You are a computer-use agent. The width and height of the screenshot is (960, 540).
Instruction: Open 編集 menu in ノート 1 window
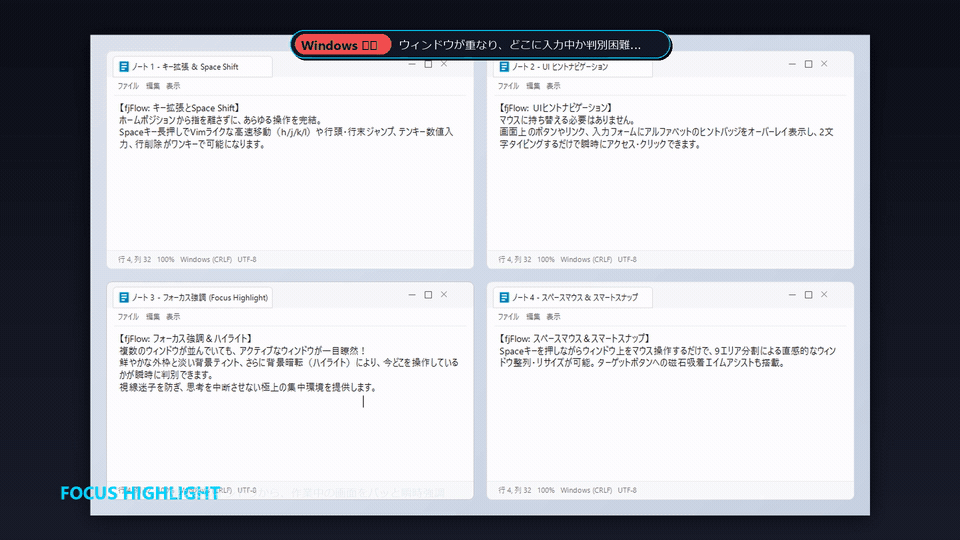click(x=152, y=86)
